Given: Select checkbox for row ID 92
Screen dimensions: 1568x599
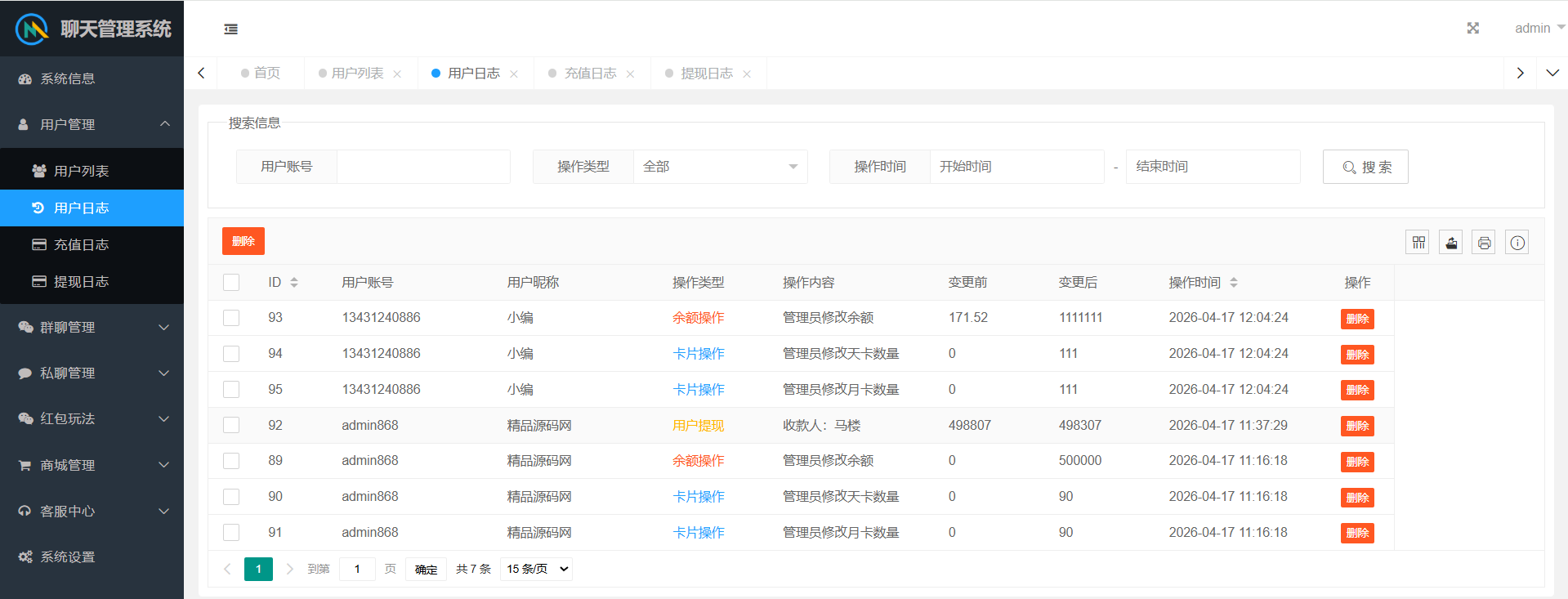Looking at the screenshot, I should coord(231,426).
